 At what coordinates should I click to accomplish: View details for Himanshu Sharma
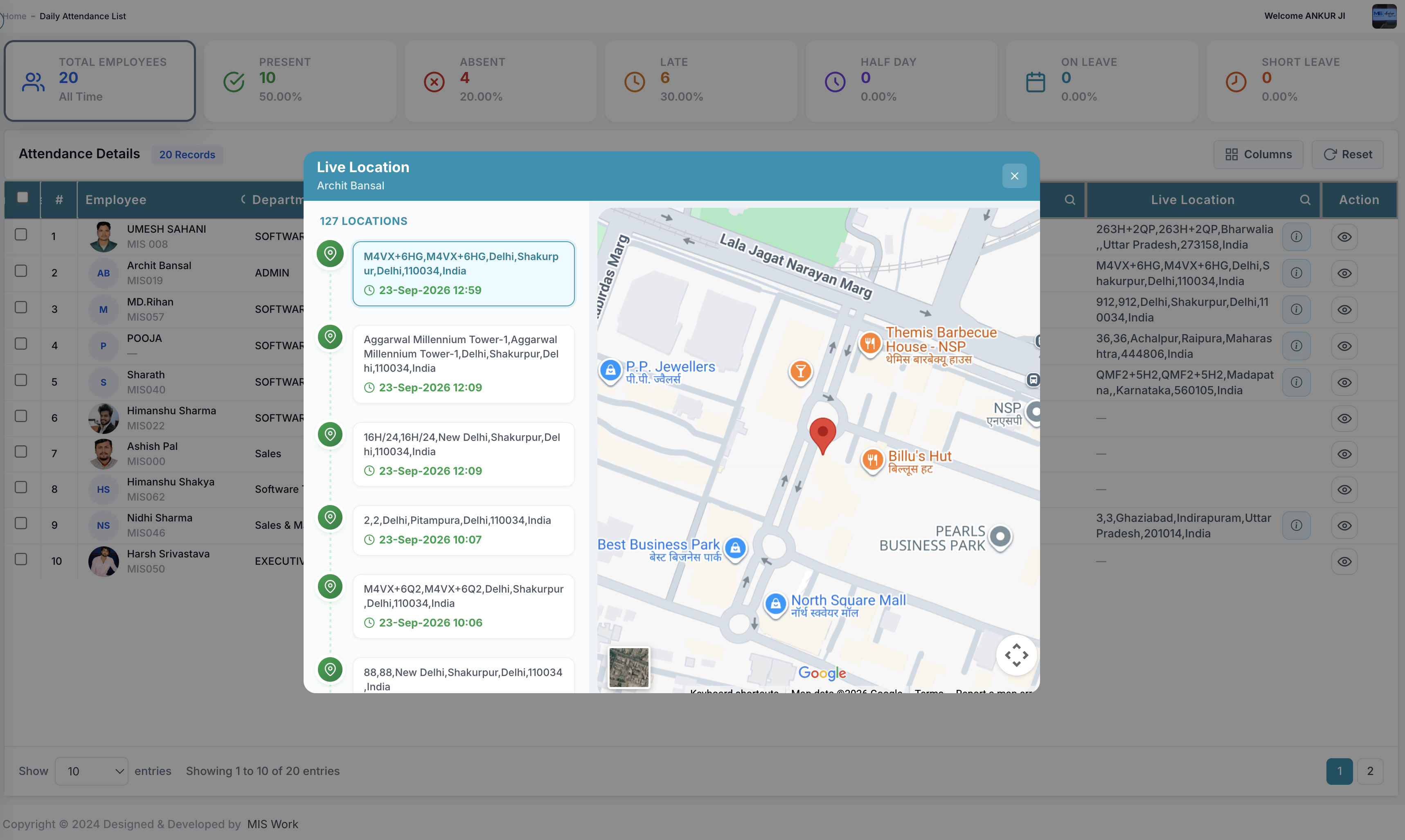click(1344, 418)
